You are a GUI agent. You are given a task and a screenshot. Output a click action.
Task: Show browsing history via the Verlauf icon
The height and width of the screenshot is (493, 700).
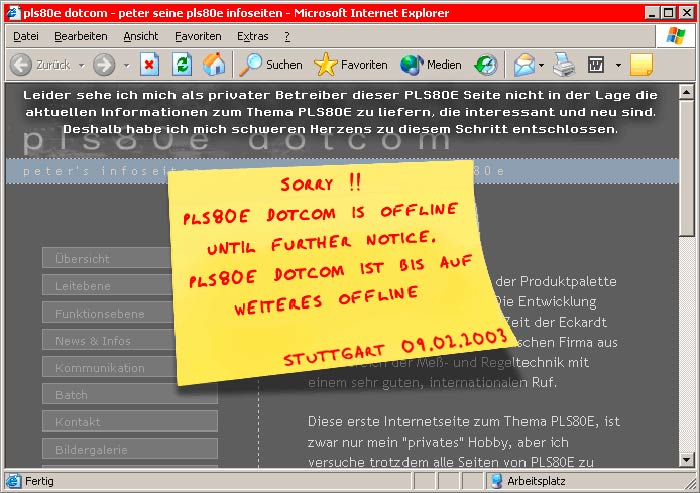486,65
